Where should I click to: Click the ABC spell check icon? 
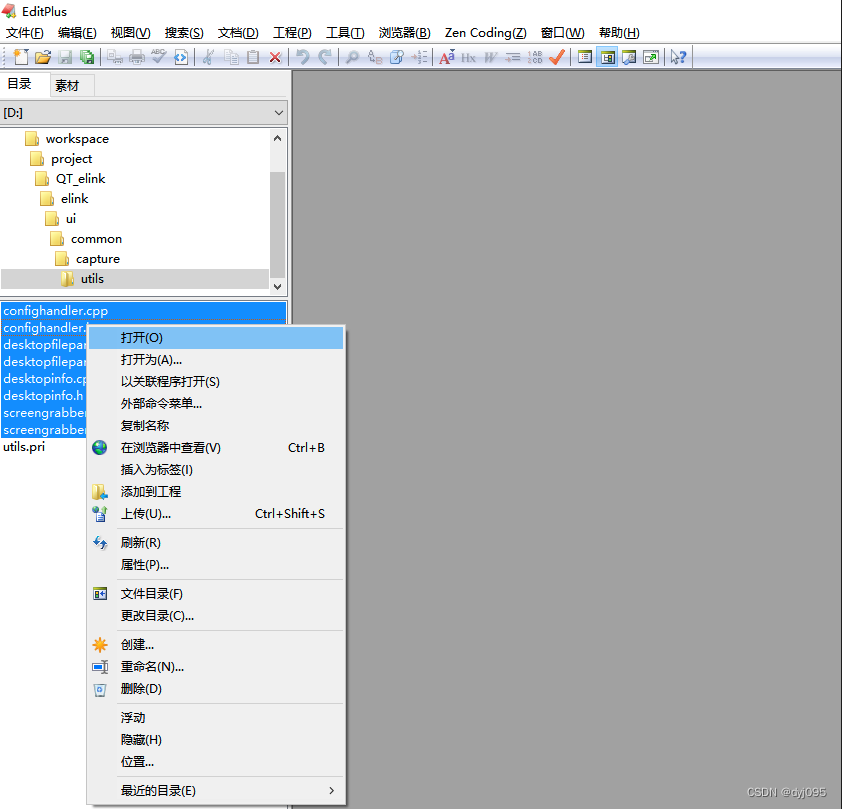point(158,56)
